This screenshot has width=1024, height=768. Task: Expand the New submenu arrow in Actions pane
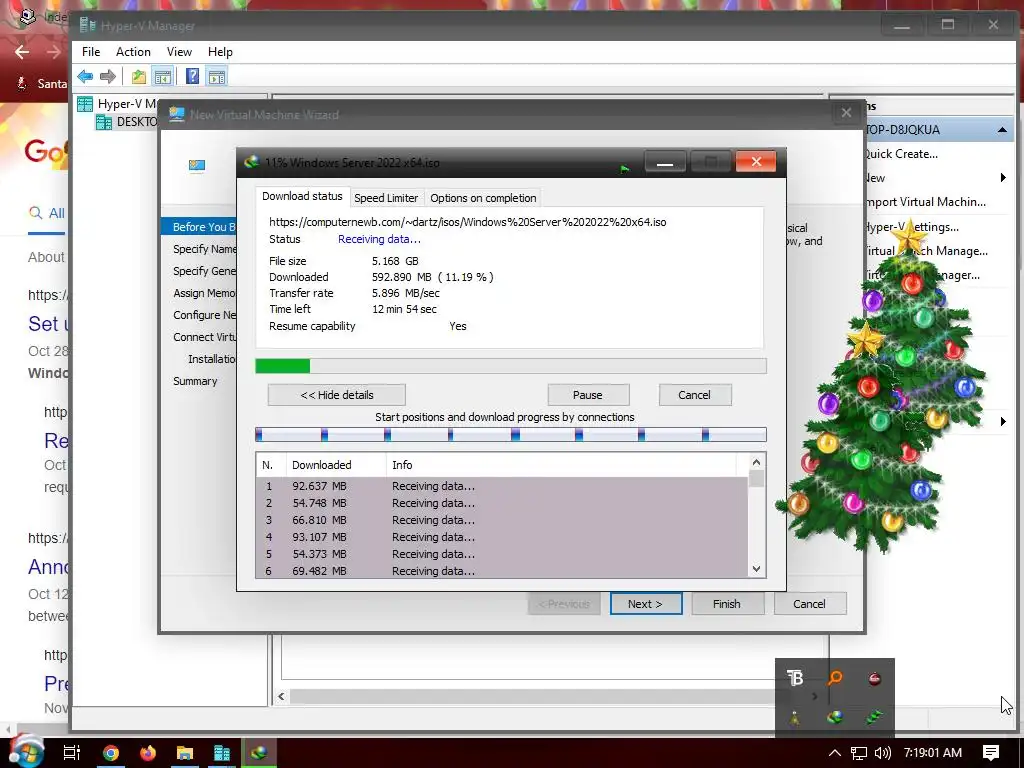(1003, 178)
